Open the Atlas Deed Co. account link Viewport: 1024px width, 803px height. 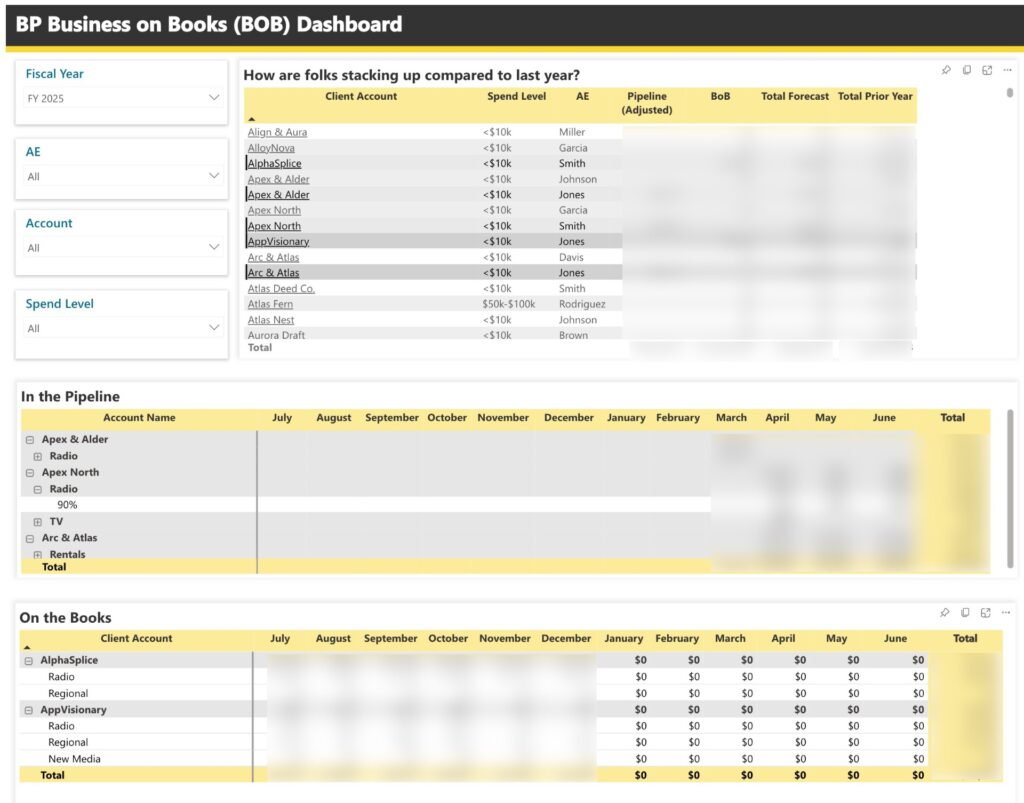pos(281,289)
